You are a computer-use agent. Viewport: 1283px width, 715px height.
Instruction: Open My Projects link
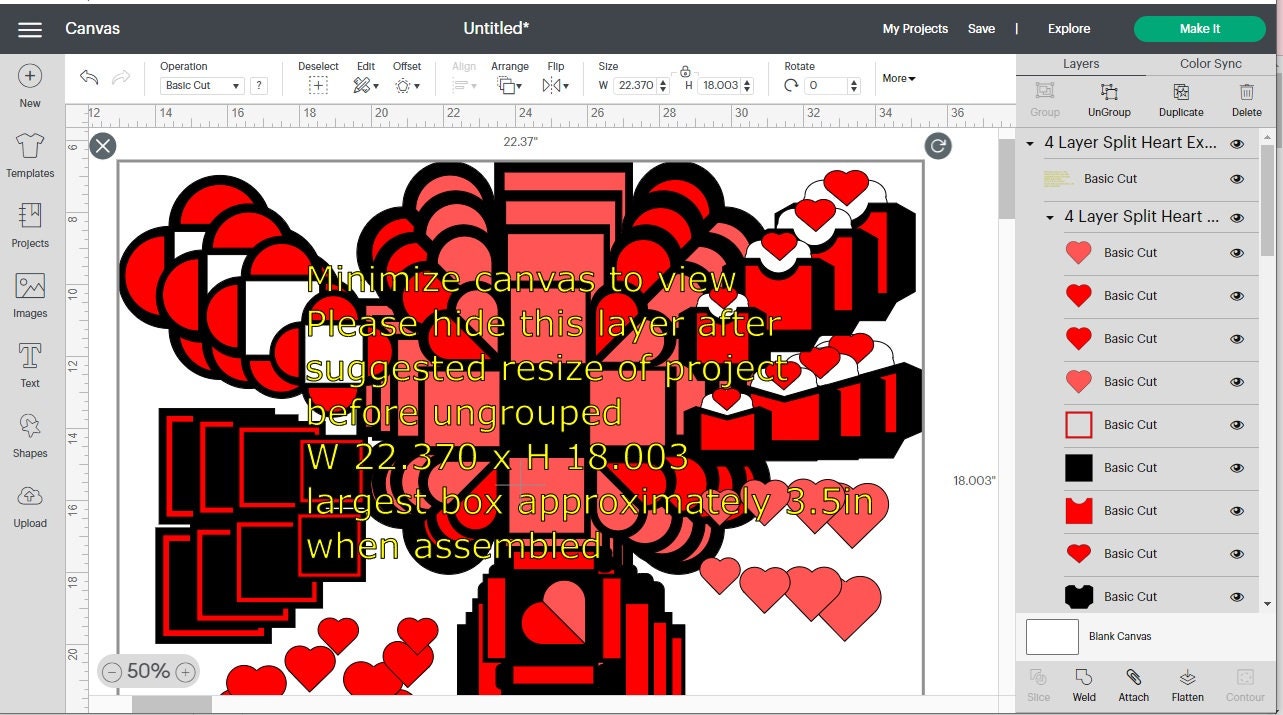(x=915, y=29)
